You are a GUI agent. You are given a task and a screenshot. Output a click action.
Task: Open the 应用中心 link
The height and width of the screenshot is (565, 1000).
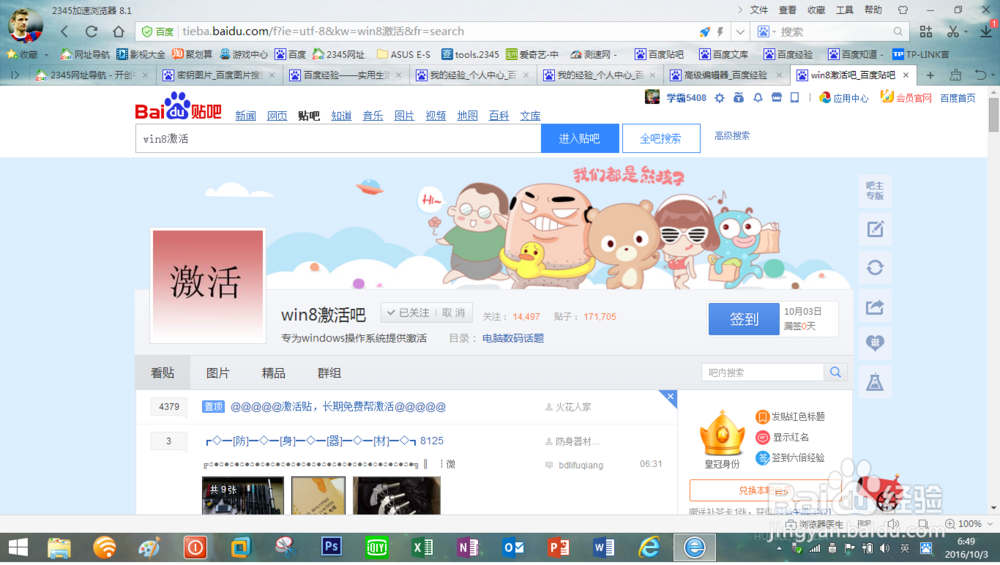tap(844, 98)
